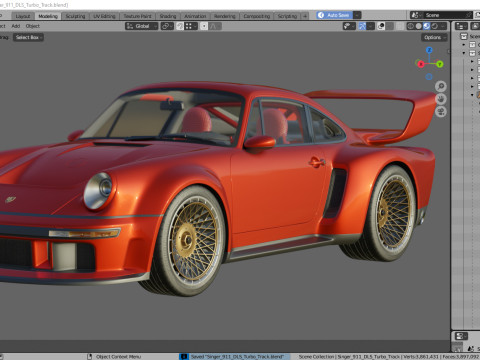Click the red X axis on navigation gizmo
This screenshot has width=480, height=360.
pyautogui.click(x=421, y=64)
